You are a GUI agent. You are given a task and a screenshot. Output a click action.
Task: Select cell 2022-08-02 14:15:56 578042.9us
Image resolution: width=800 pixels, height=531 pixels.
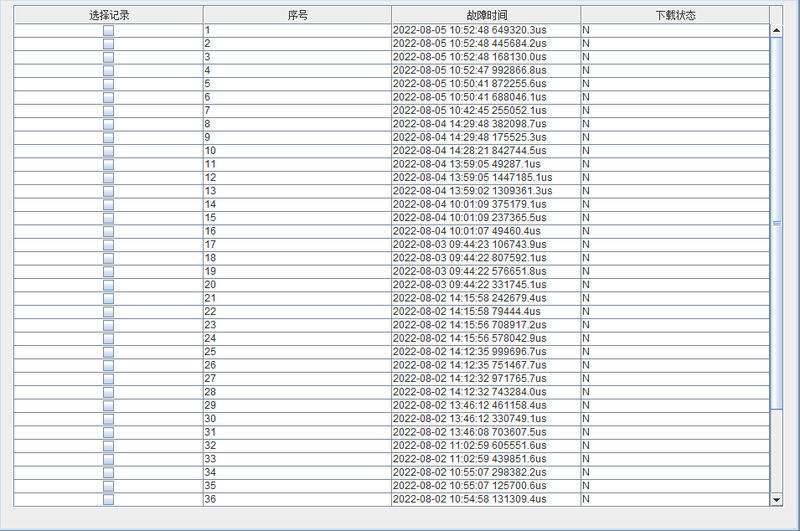[486, 338]
